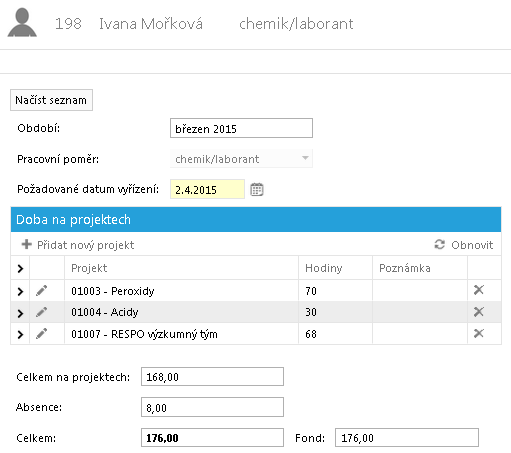
Task: Open the calendar date picker icon
Action: [x=257, y=190]
